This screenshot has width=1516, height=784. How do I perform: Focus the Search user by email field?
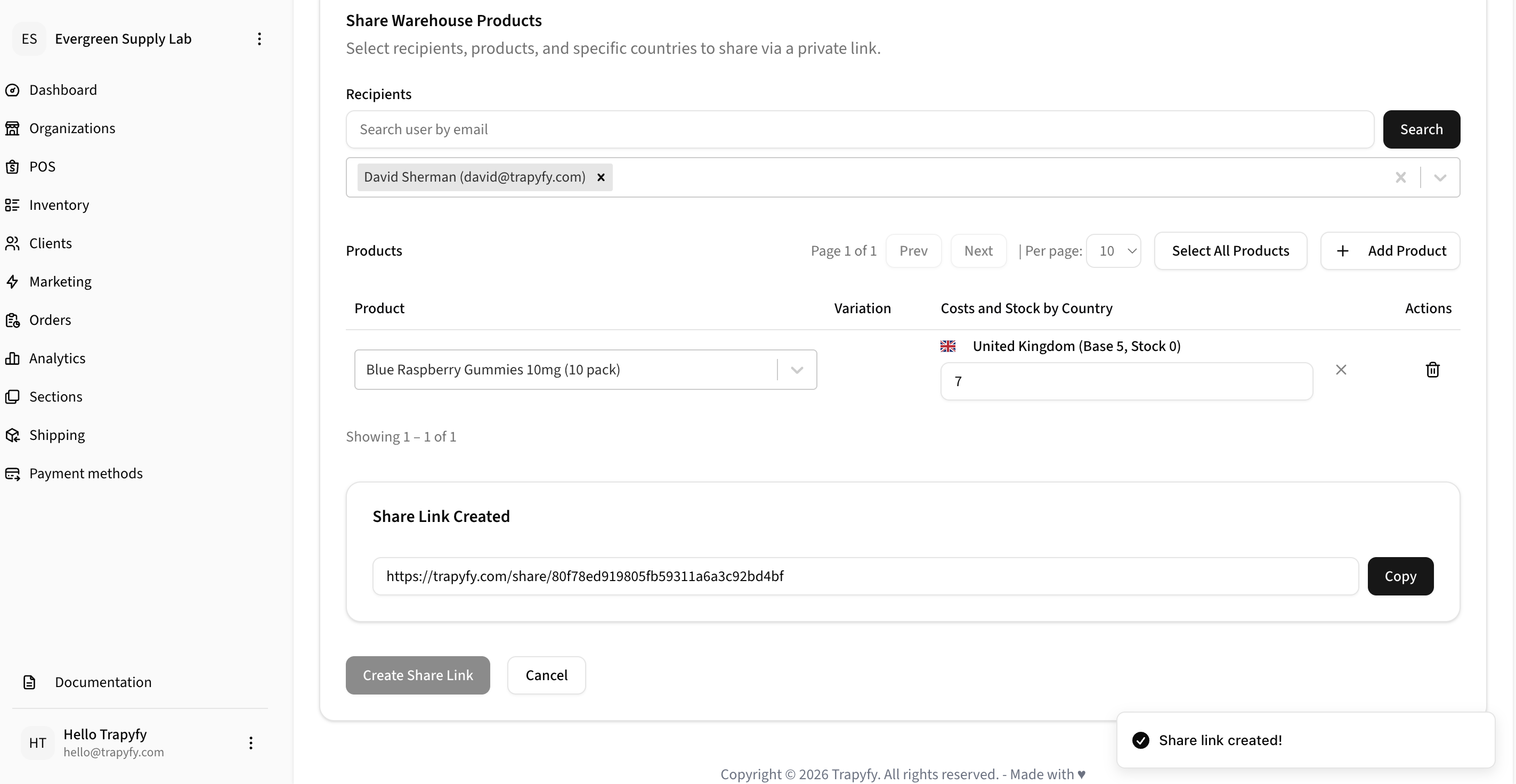[x=860, y=129]
